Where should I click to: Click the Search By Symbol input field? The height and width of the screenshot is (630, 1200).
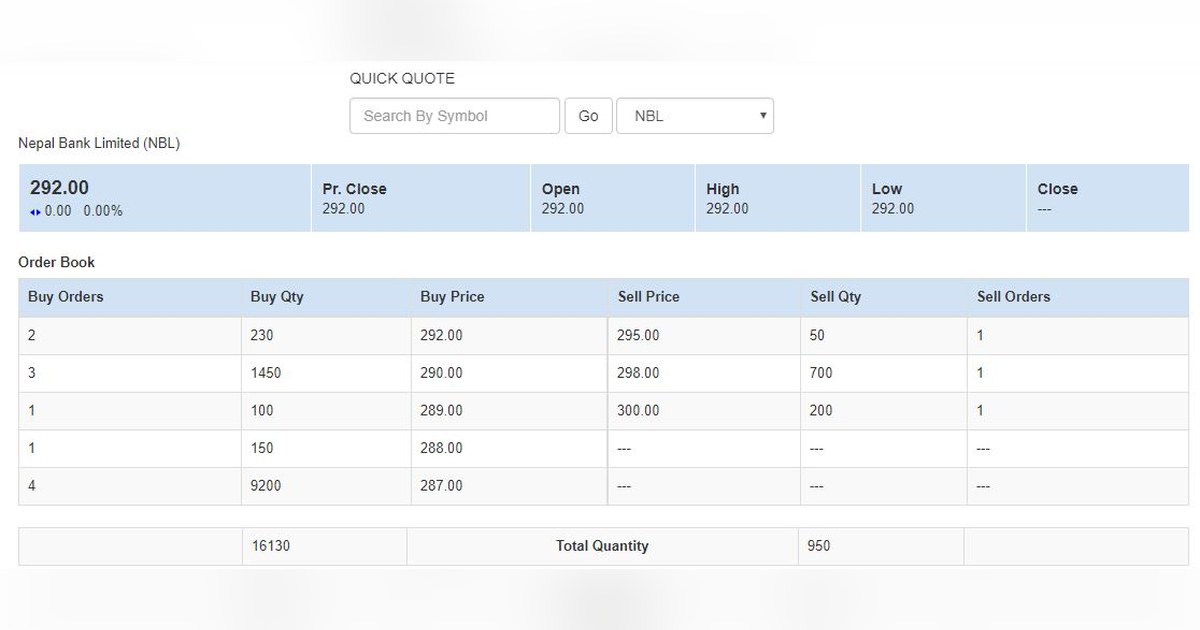(454, 116)
